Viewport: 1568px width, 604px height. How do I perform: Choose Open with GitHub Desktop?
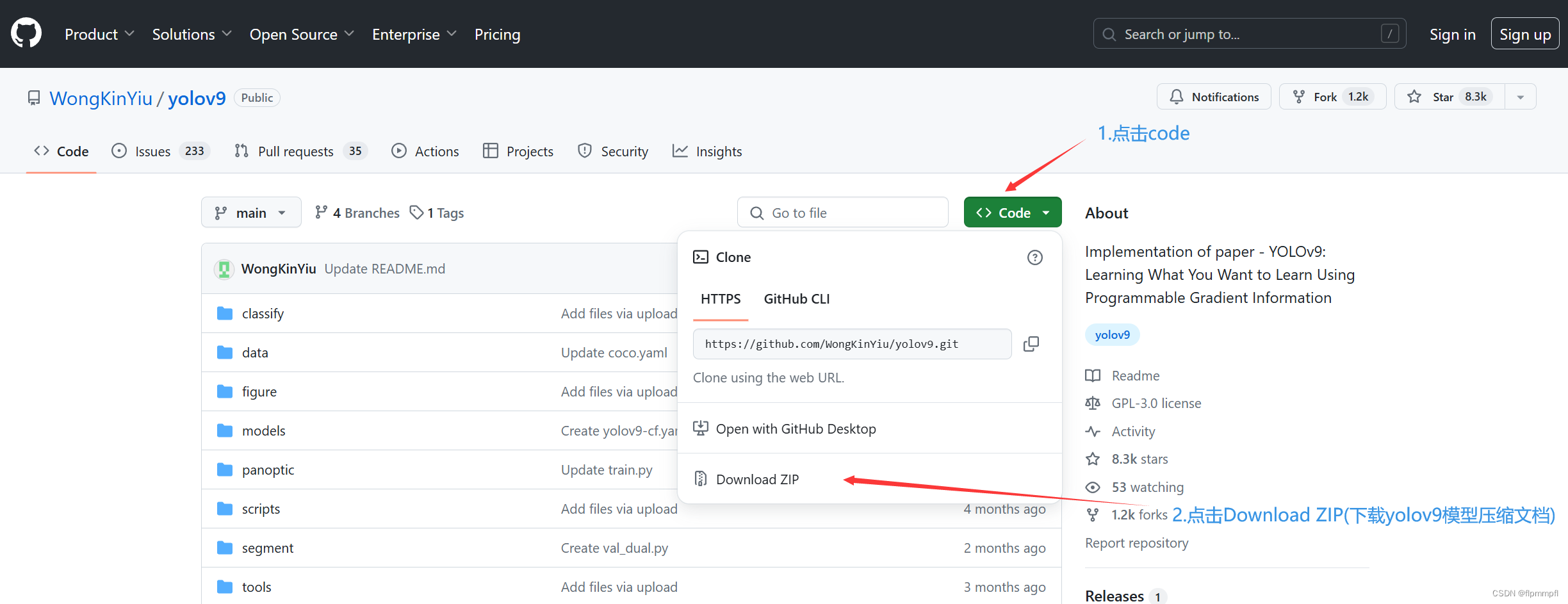tap(796, 429)
